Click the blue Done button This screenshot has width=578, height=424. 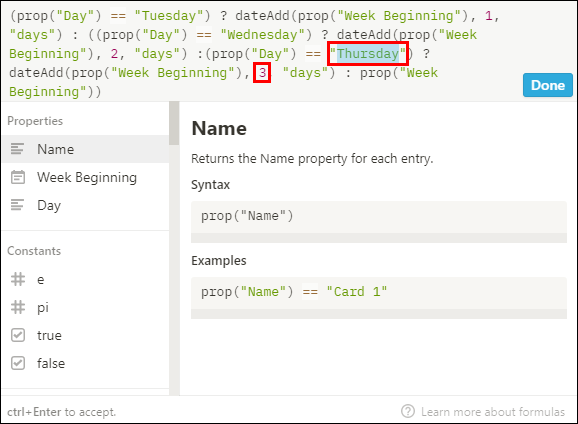pos(548,85)
